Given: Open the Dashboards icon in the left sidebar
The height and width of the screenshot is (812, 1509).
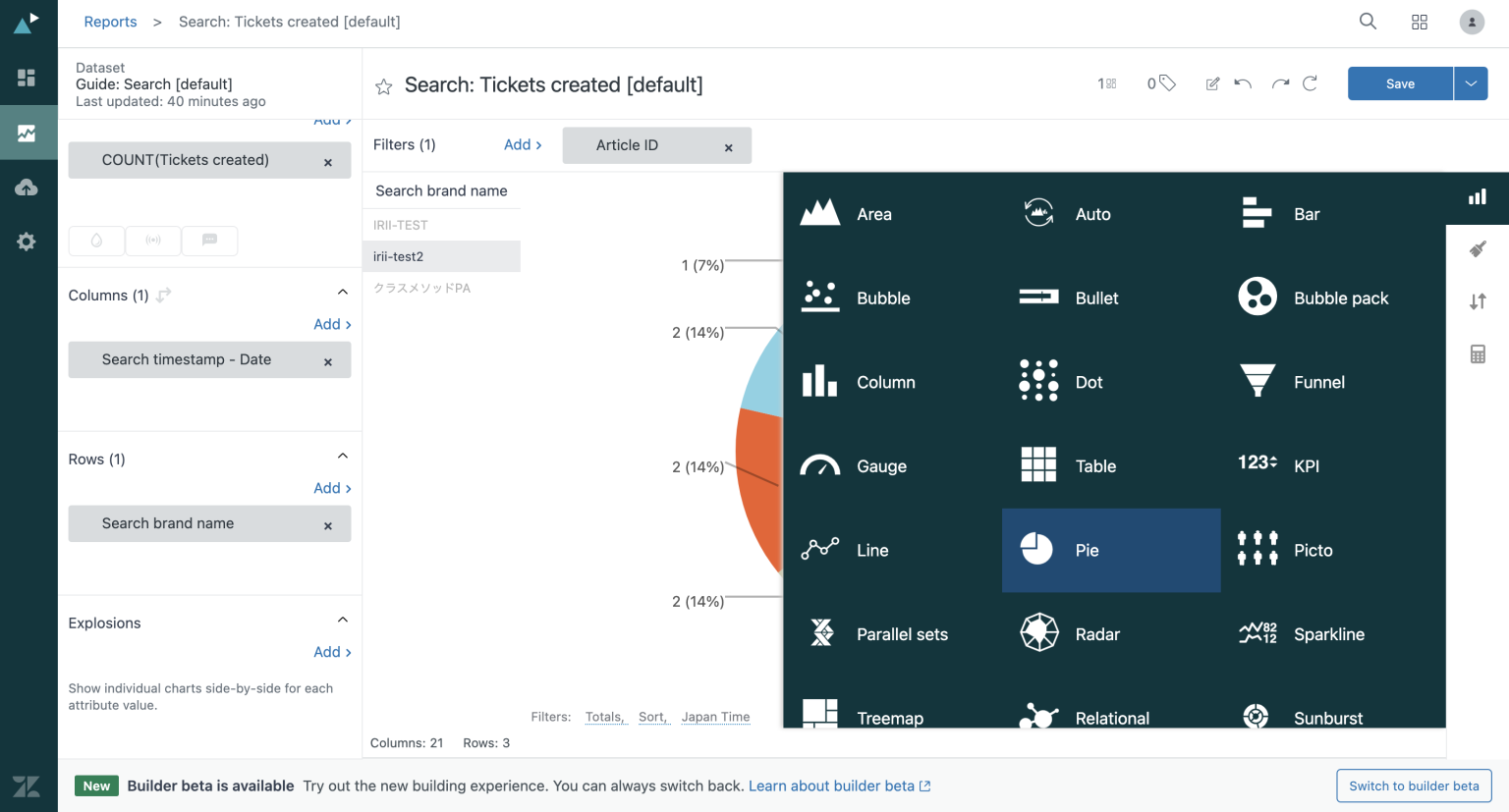Looking at the screenshot, I should coord(27,78).
